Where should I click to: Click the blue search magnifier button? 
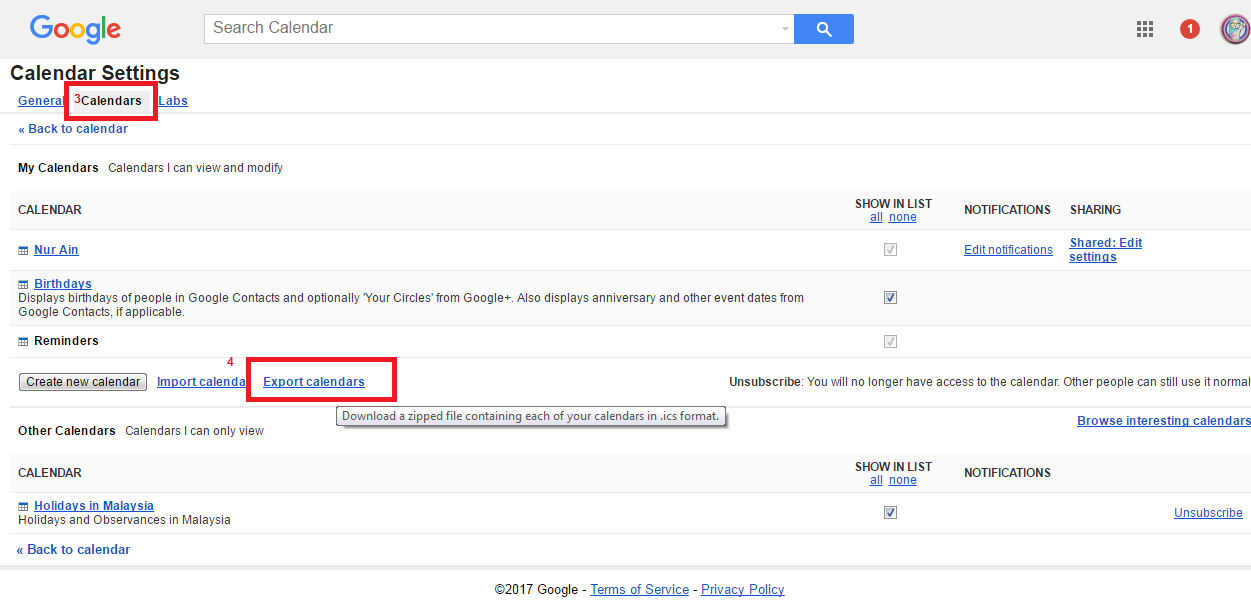(824, 29)
